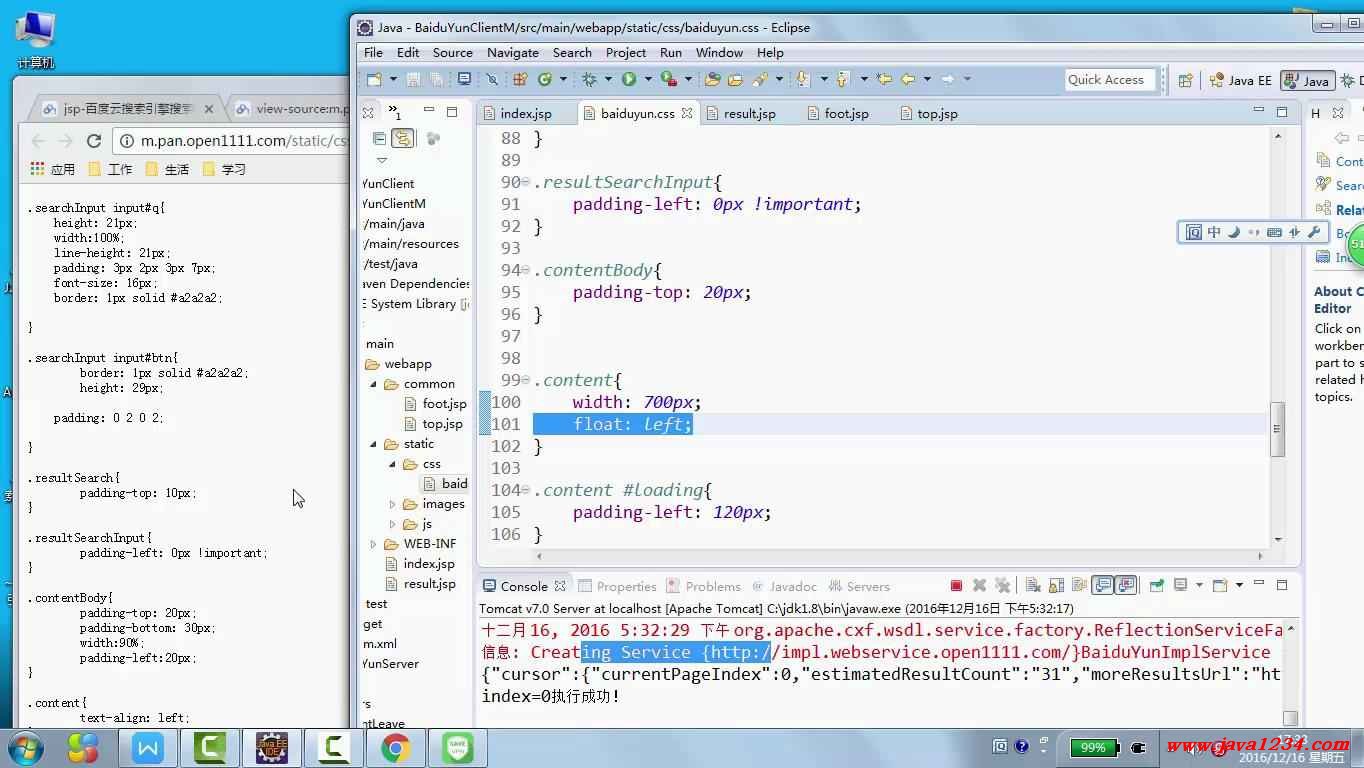Click the Remove Launch X icon in Console
The width and height of the screenshot is (1364, 768).
pos(980,586)
